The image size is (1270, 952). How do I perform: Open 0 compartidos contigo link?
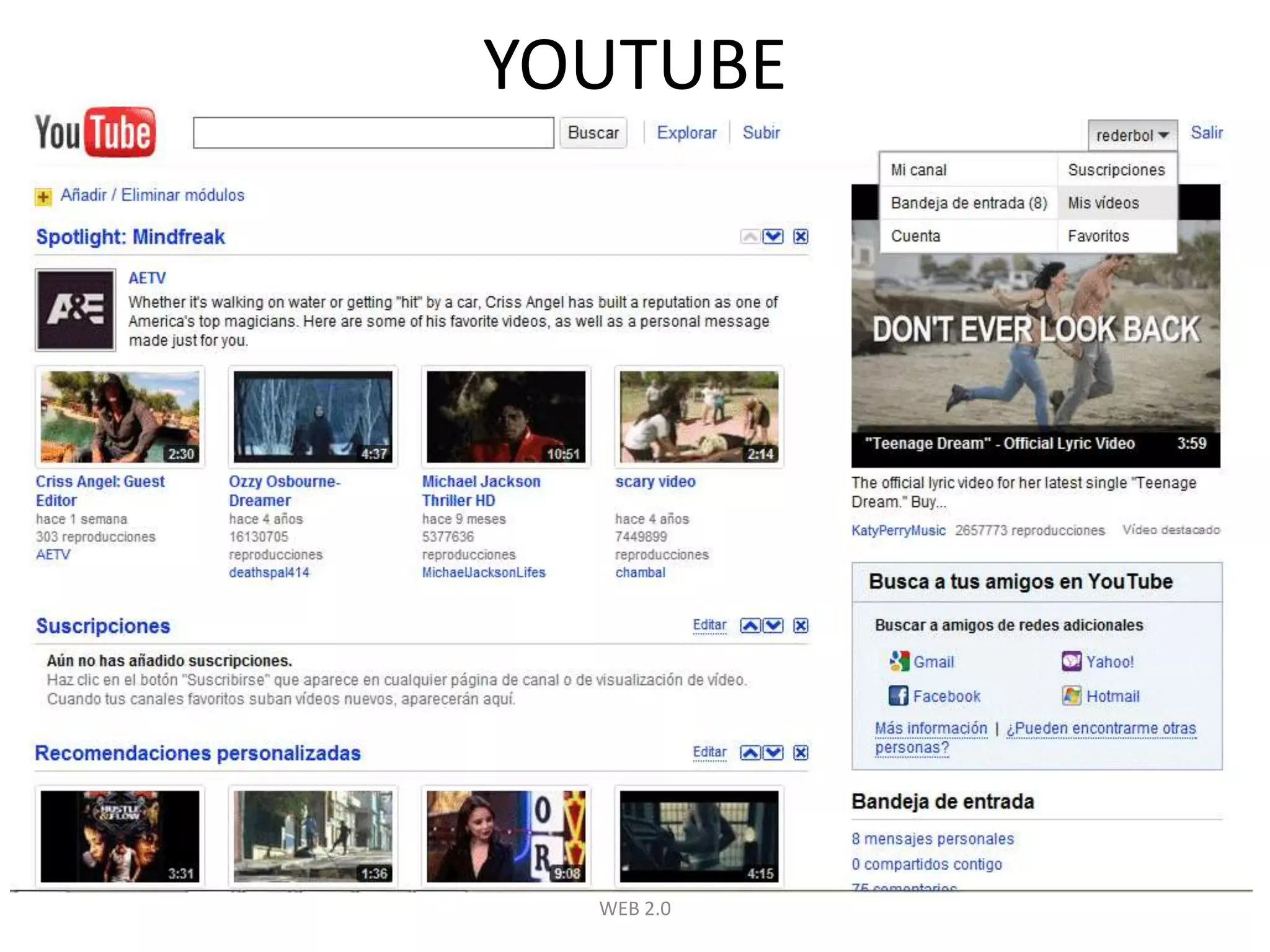926,864
